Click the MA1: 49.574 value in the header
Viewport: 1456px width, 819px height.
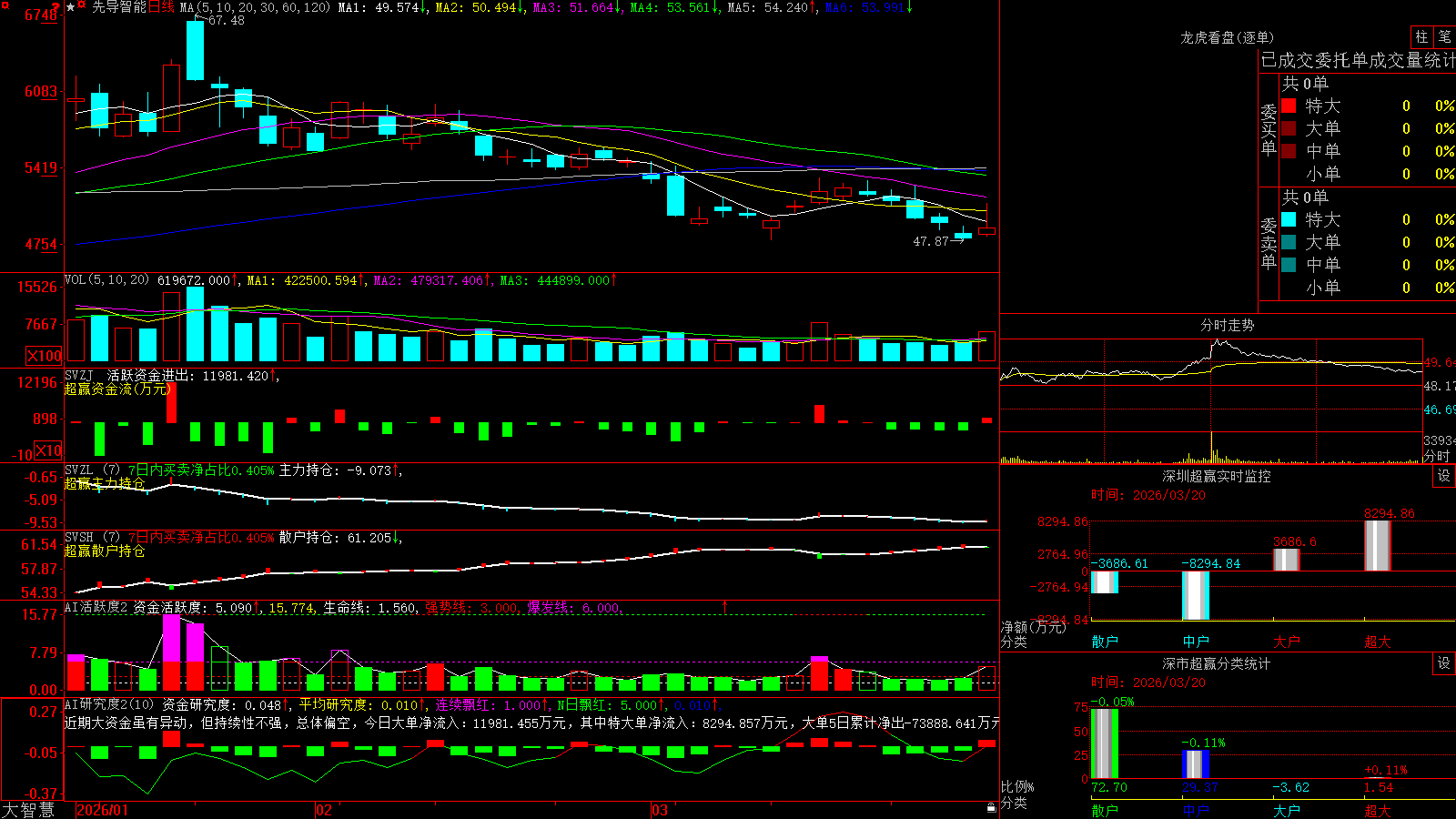pos(381,7)
